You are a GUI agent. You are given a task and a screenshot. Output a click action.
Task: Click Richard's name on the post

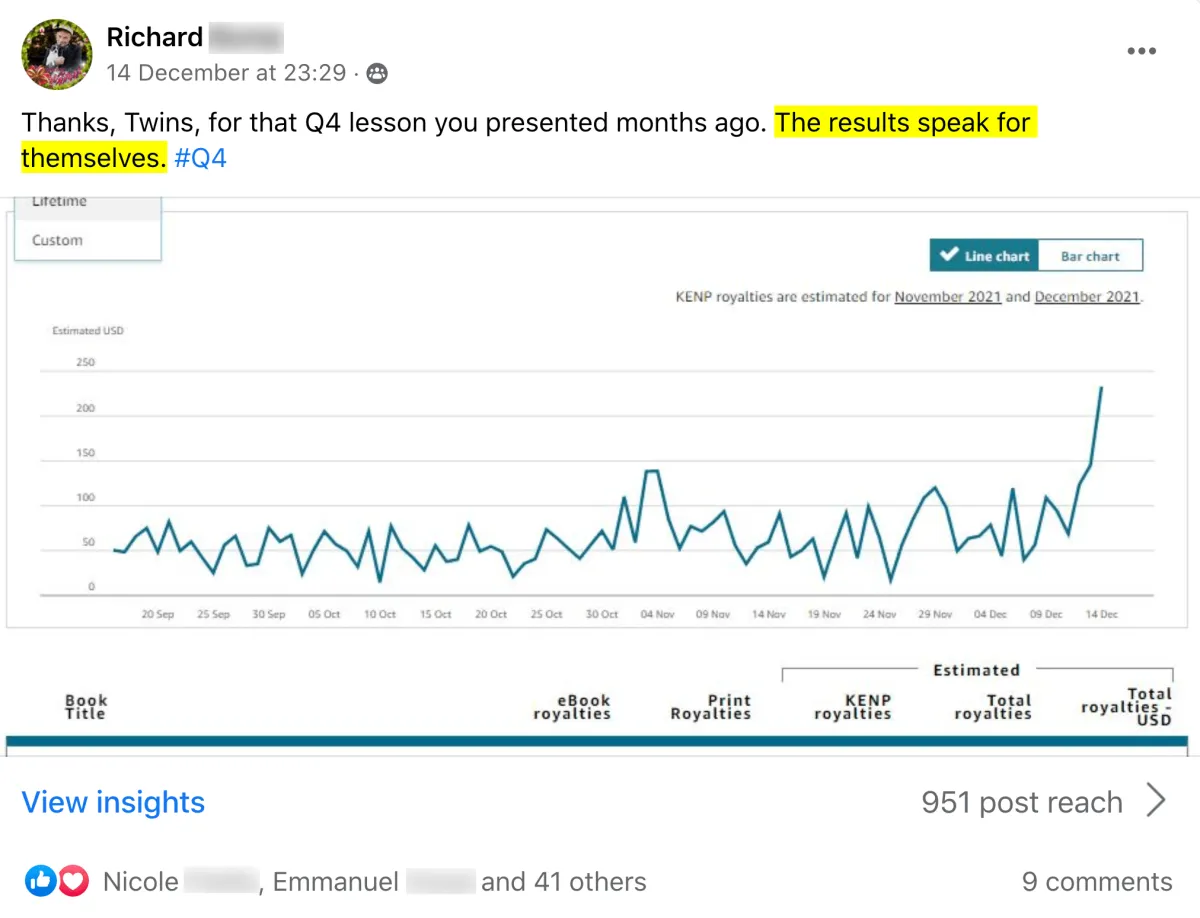pos(154,37)
